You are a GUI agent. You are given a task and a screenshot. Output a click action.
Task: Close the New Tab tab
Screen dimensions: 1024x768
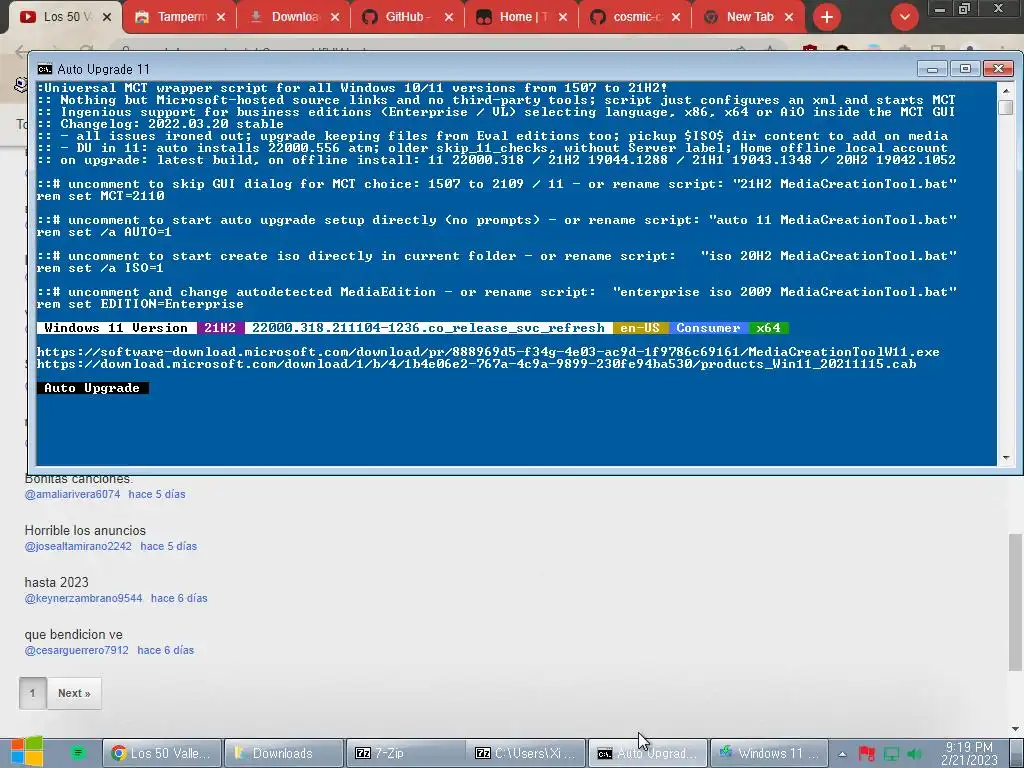click(x=789, y=17)
